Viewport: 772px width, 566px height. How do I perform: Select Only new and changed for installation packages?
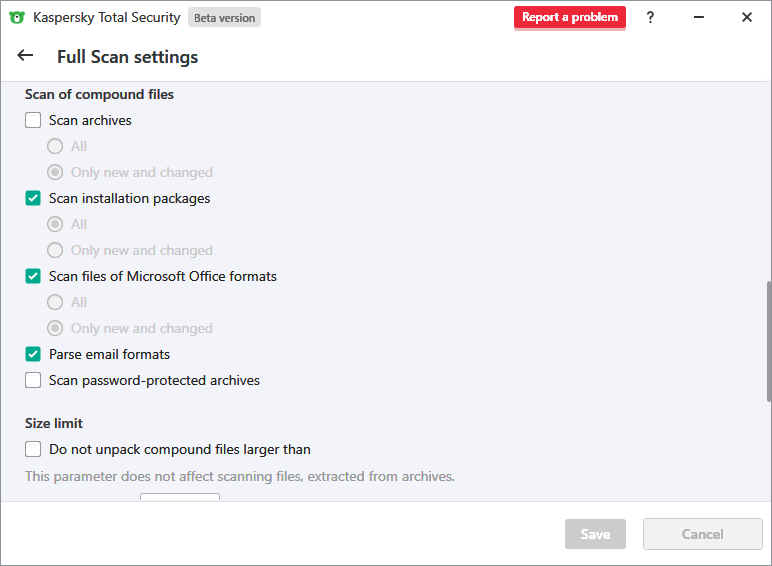55,250
